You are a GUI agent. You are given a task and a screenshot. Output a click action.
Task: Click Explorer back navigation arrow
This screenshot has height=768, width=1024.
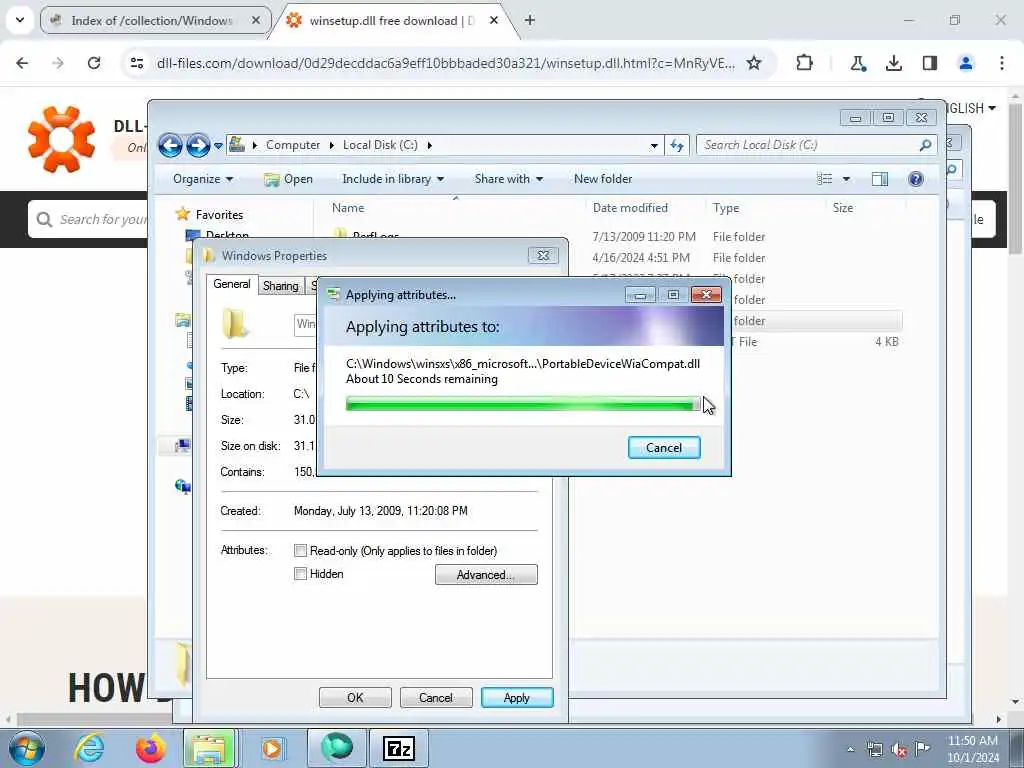tap(170, 145)
